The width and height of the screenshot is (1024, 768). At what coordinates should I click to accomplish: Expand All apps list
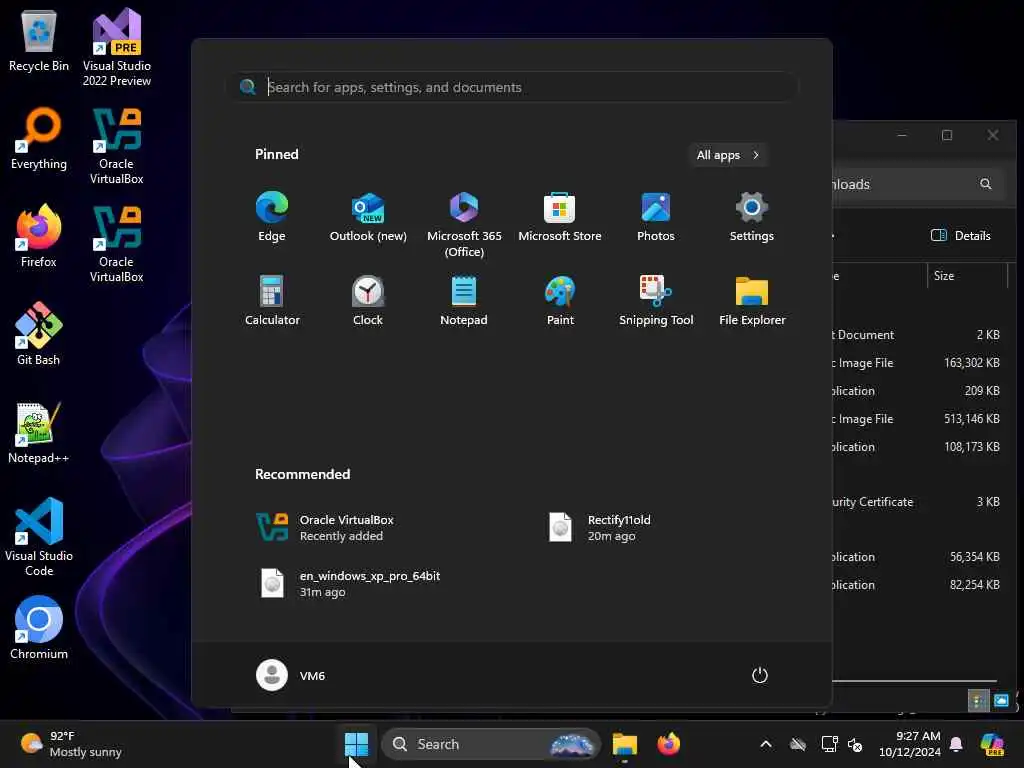tap(727, 155)
